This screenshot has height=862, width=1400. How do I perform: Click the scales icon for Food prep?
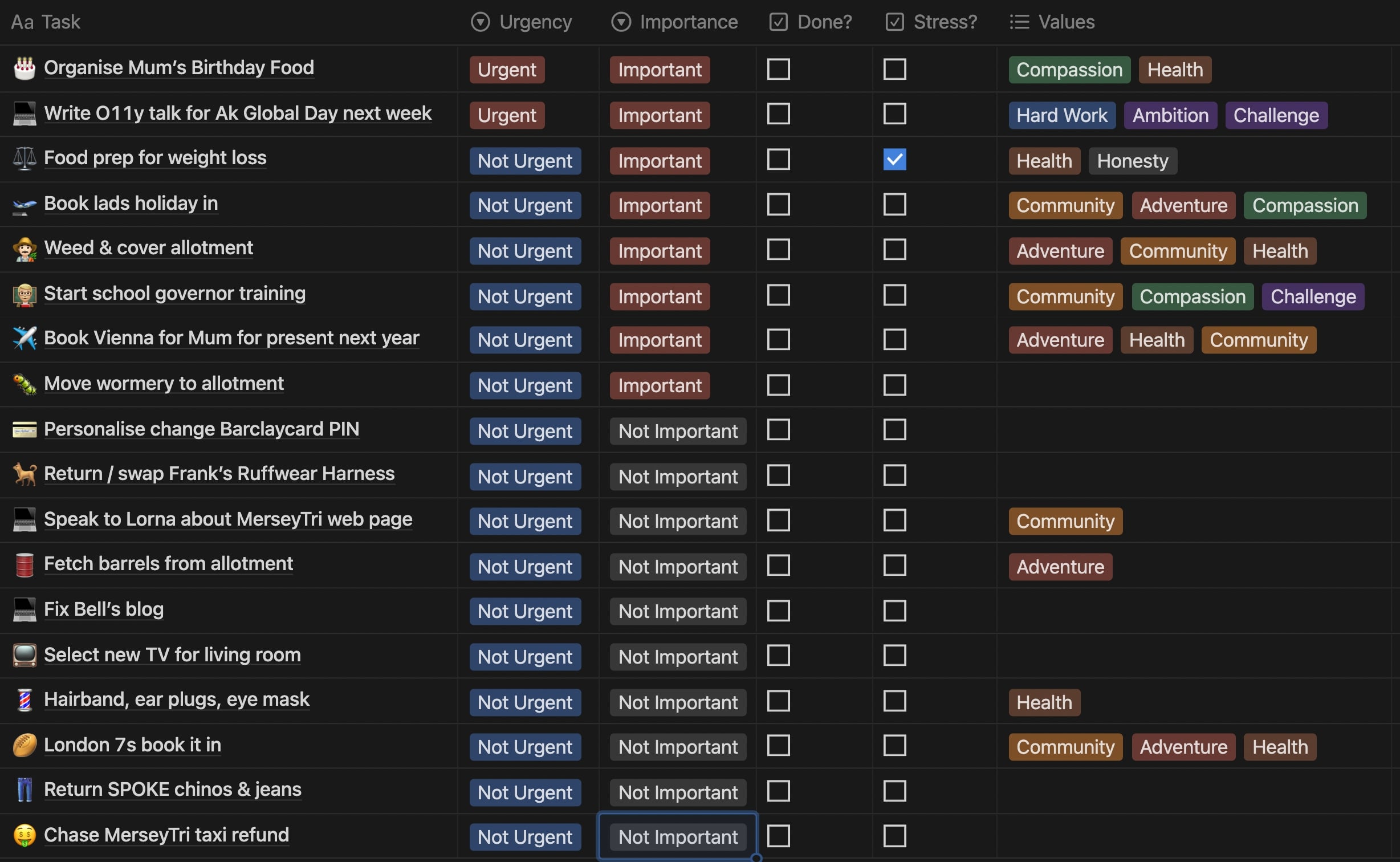pos(25,158)
